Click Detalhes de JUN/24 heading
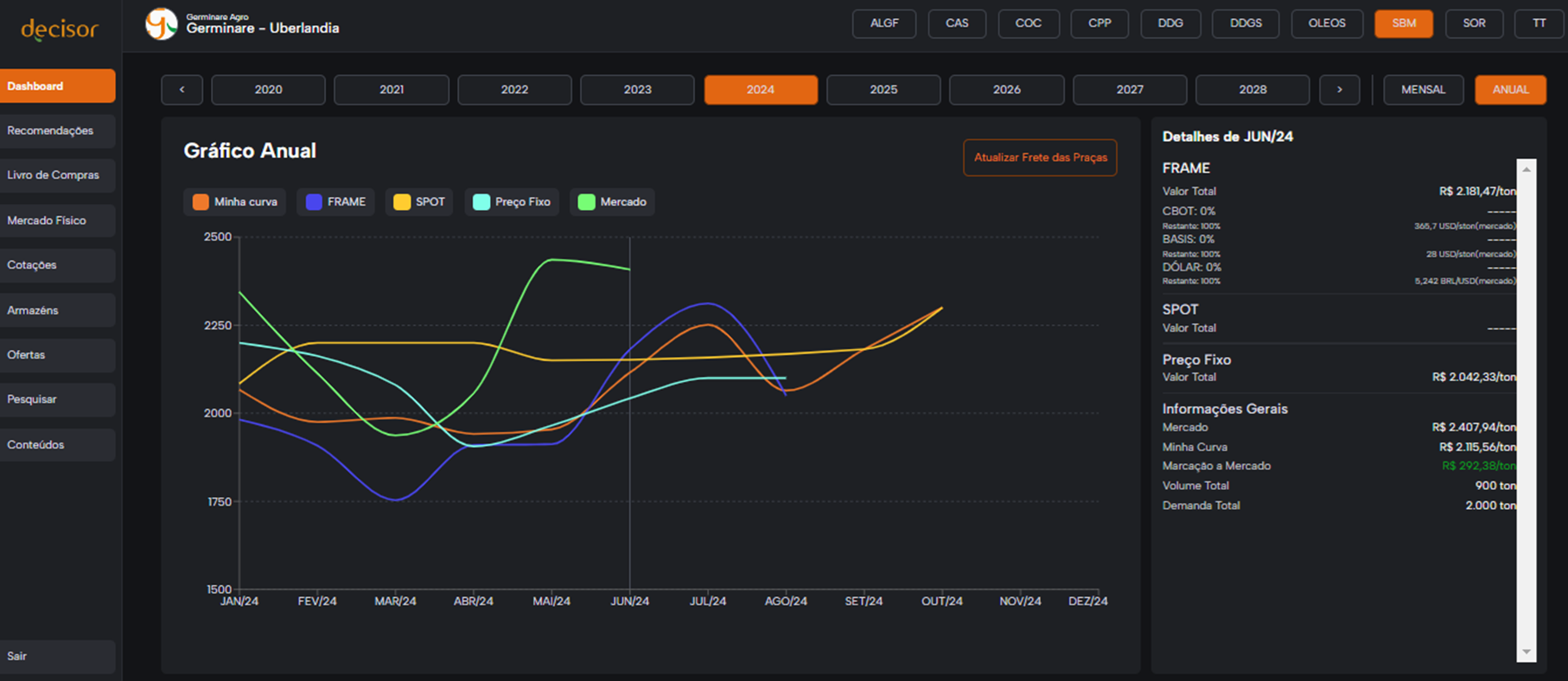The height and width of the screenshot is (681, 1568). [x=1227, y=137]
